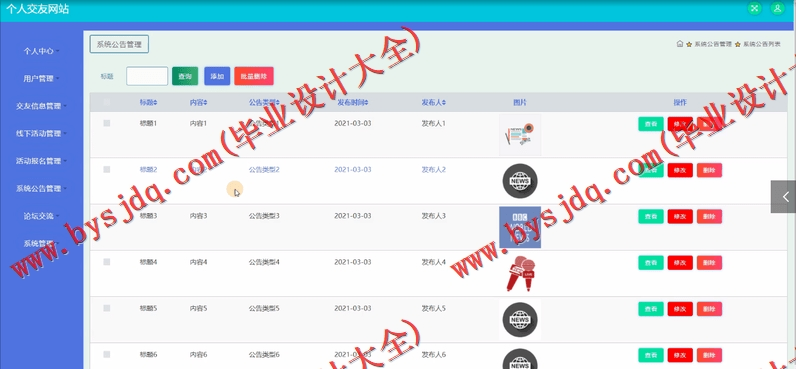The width and height of the screenshot is (796, 369).
Task: Focus the 标题 search input field
Action: tap(147, 76)
